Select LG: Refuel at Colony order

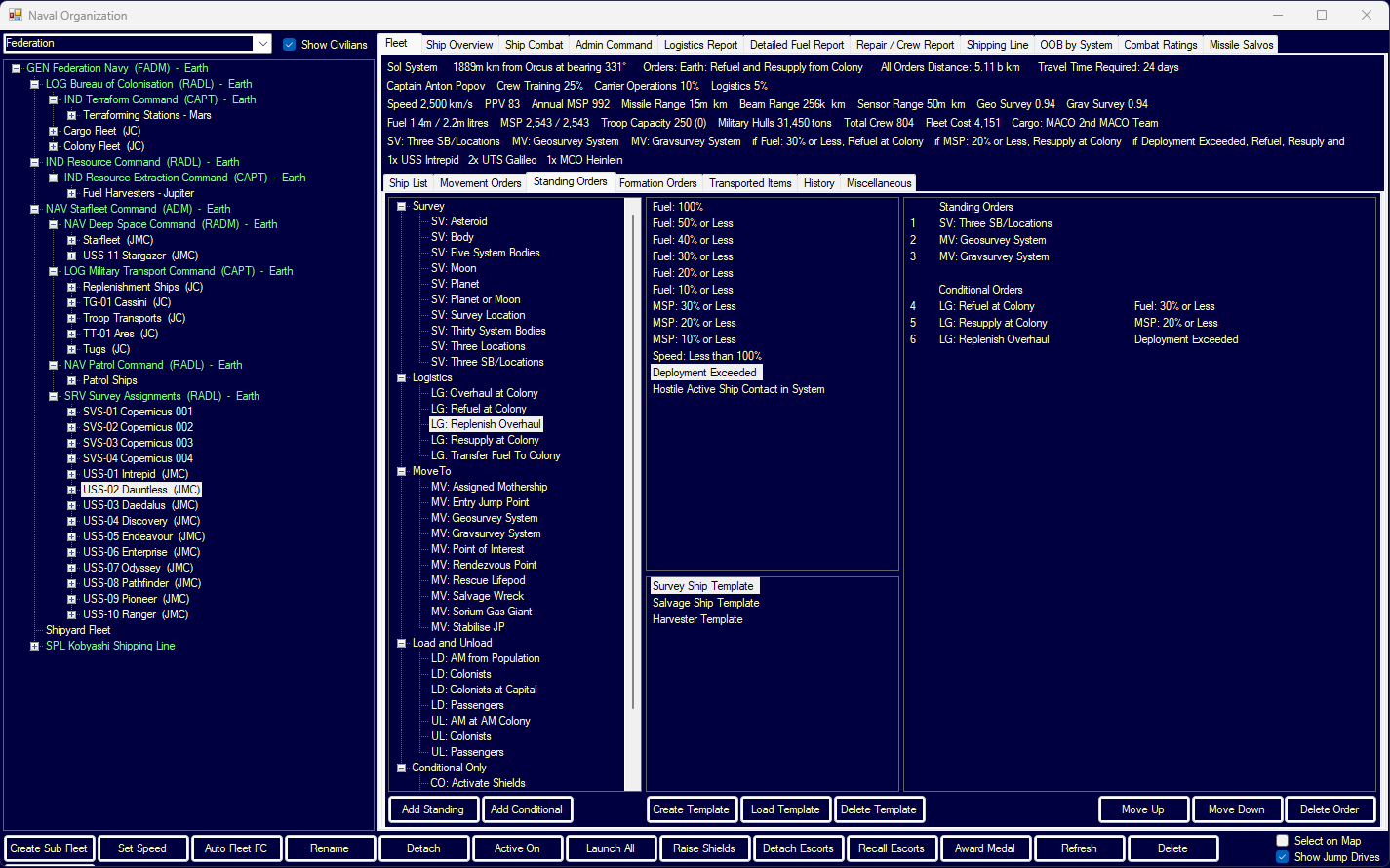(x=478, y=409)
